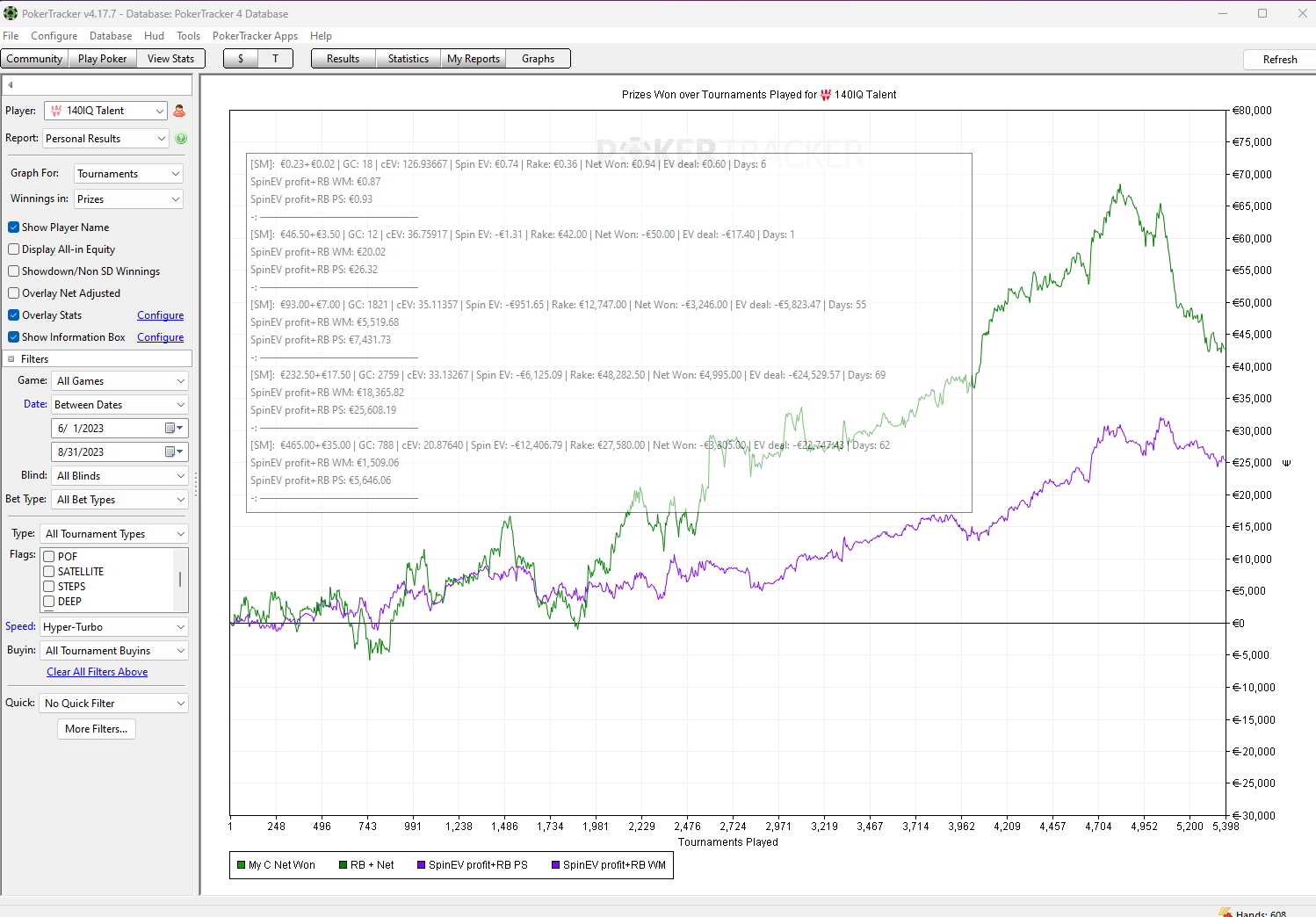The height and width of the screenshot is (917, 1316).
Task: Click the green help icon next to Report
Action: (181, 139)
